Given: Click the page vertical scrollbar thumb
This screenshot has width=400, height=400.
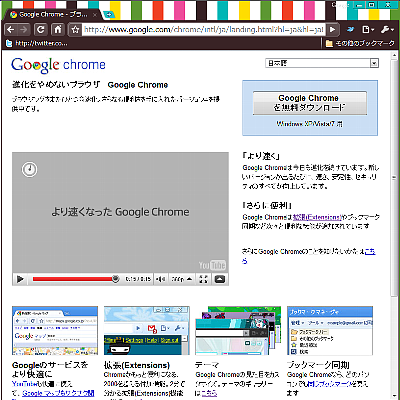Looking at the screenshot, I should [x=394, y=177].
